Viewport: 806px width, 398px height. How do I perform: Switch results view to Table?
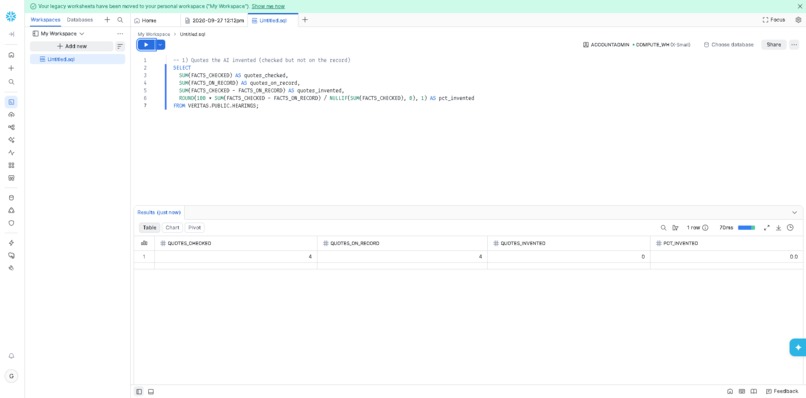(x=150, y=228)
